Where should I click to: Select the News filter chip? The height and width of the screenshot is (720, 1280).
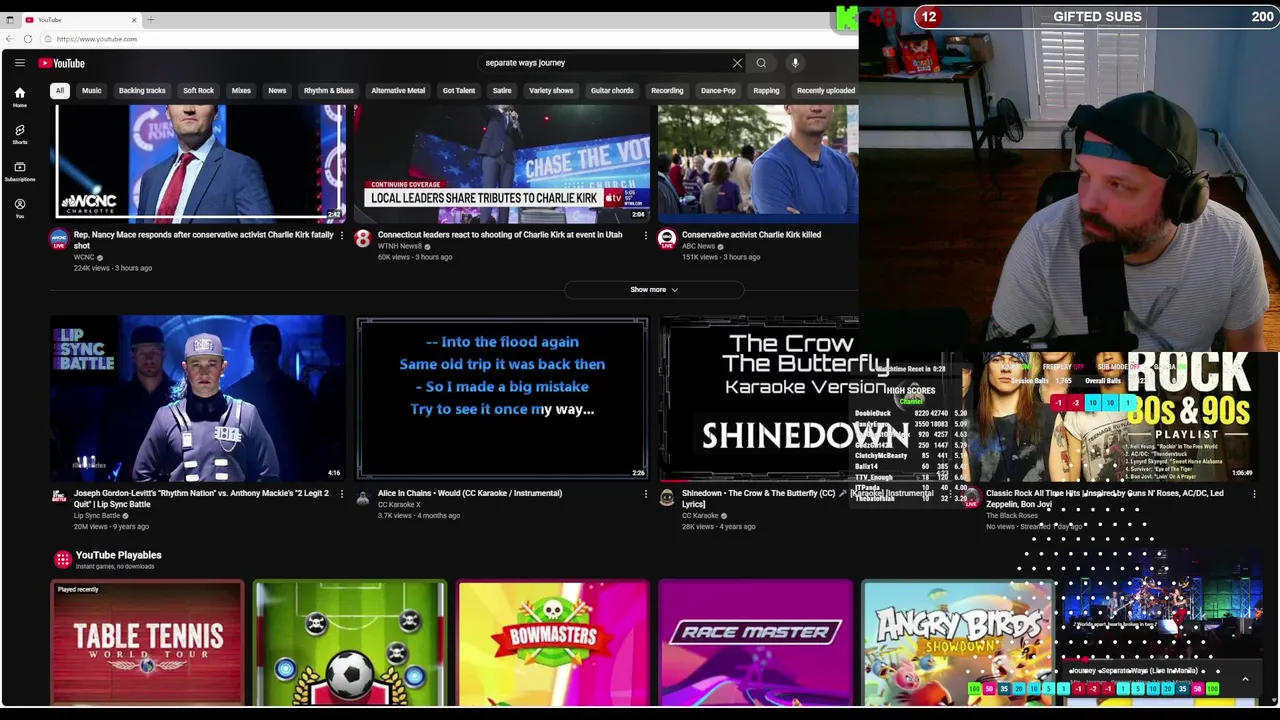[x=277, y=91]
